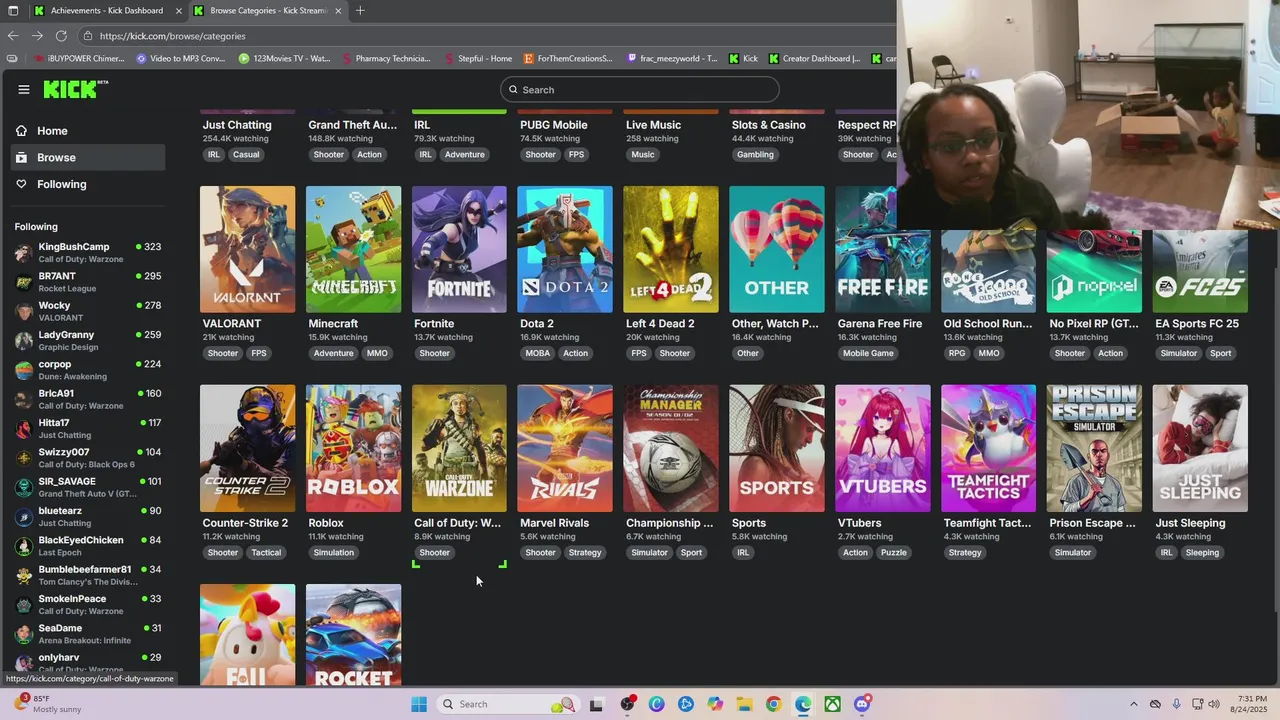Select the Music tag under Live Music

tap(643, 155)
